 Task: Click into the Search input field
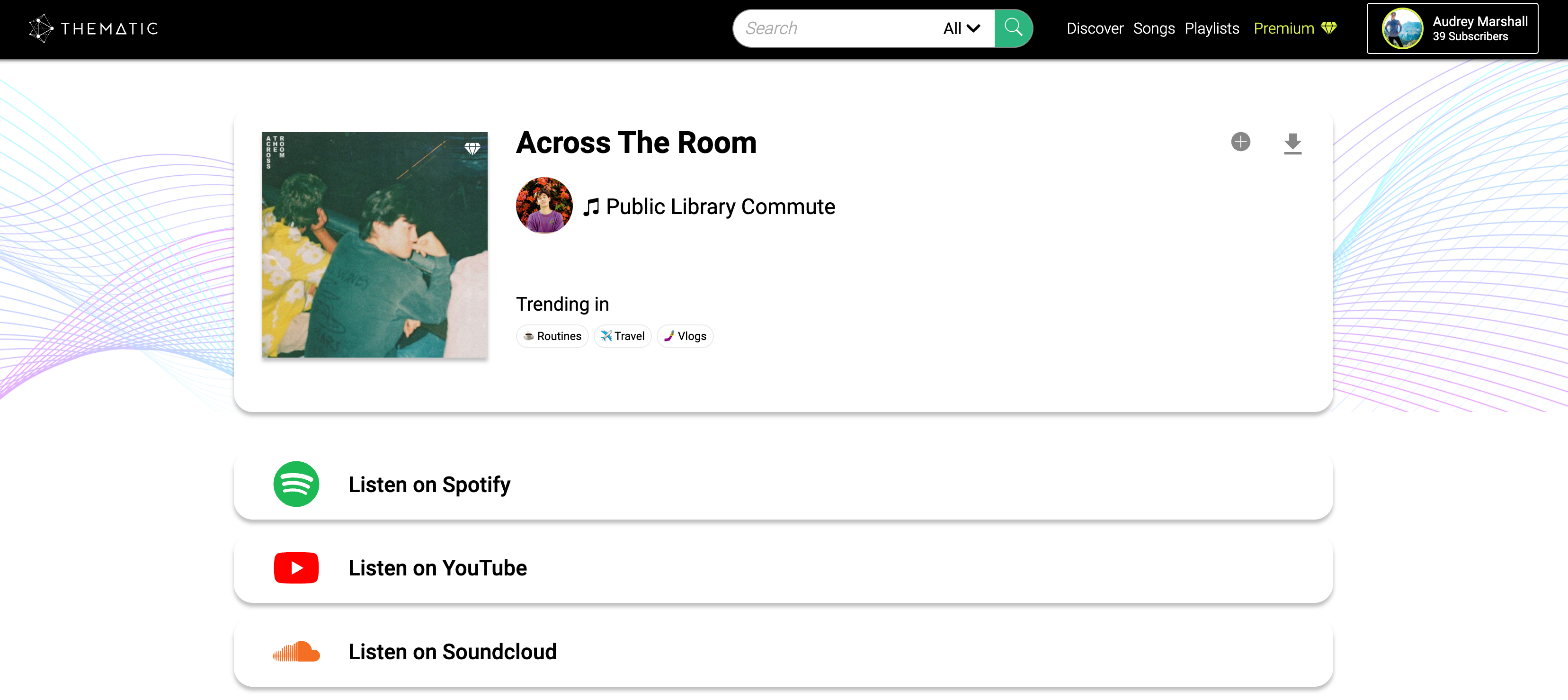837,28
